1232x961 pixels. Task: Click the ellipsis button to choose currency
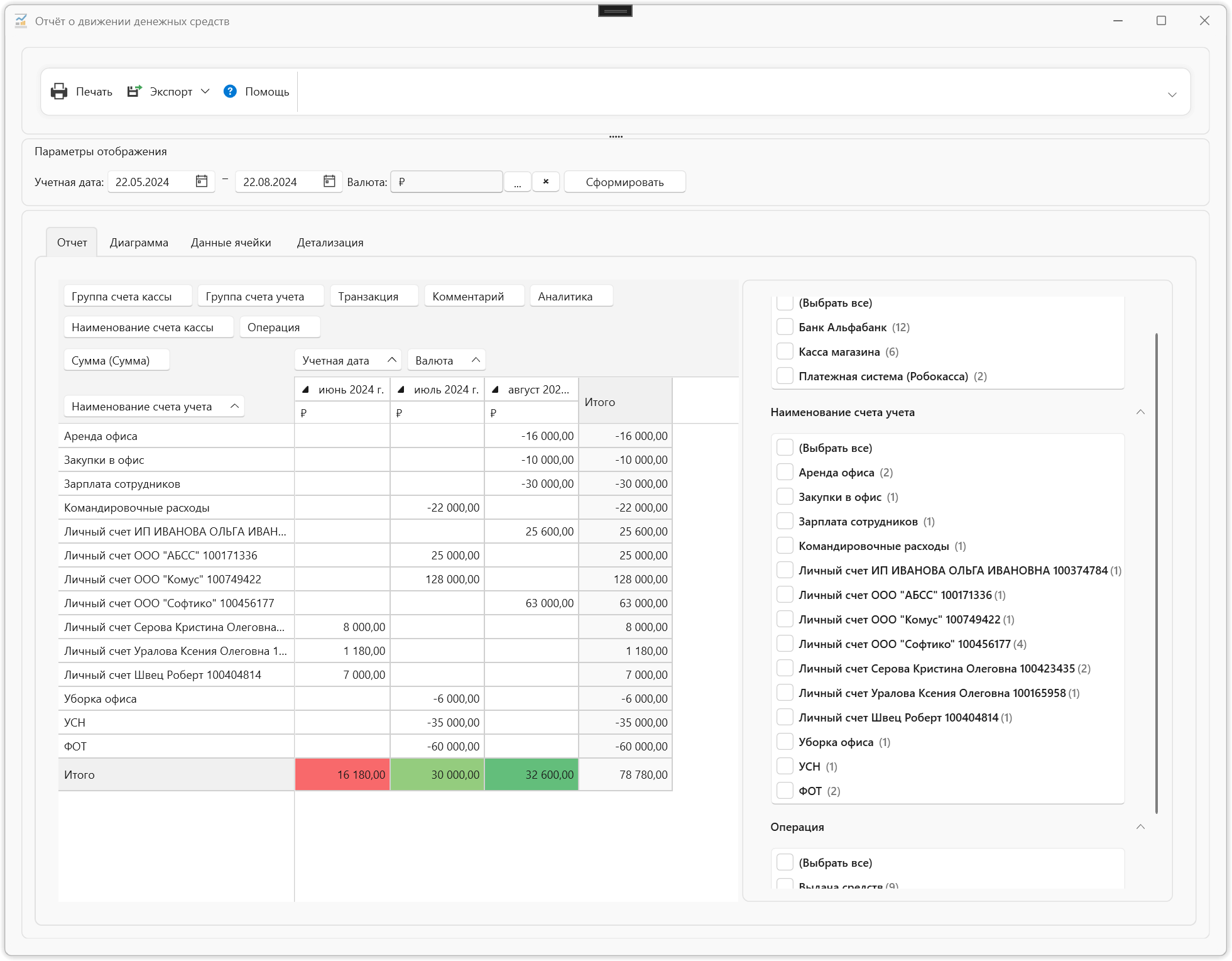(518, 182)
